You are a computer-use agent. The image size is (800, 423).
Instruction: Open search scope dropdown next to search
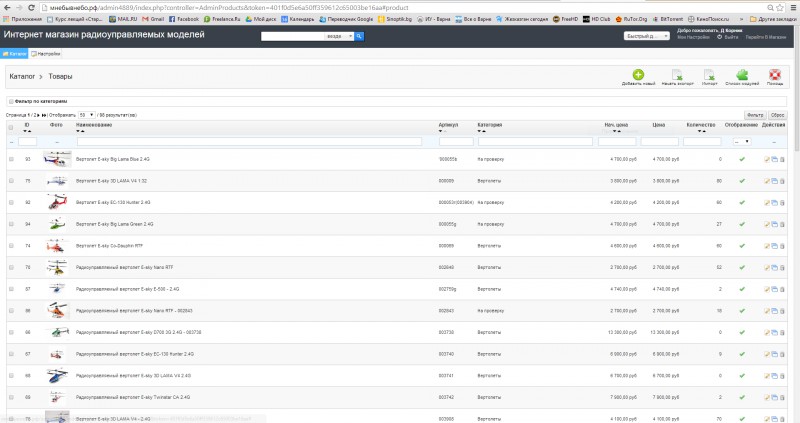[339, 36]
